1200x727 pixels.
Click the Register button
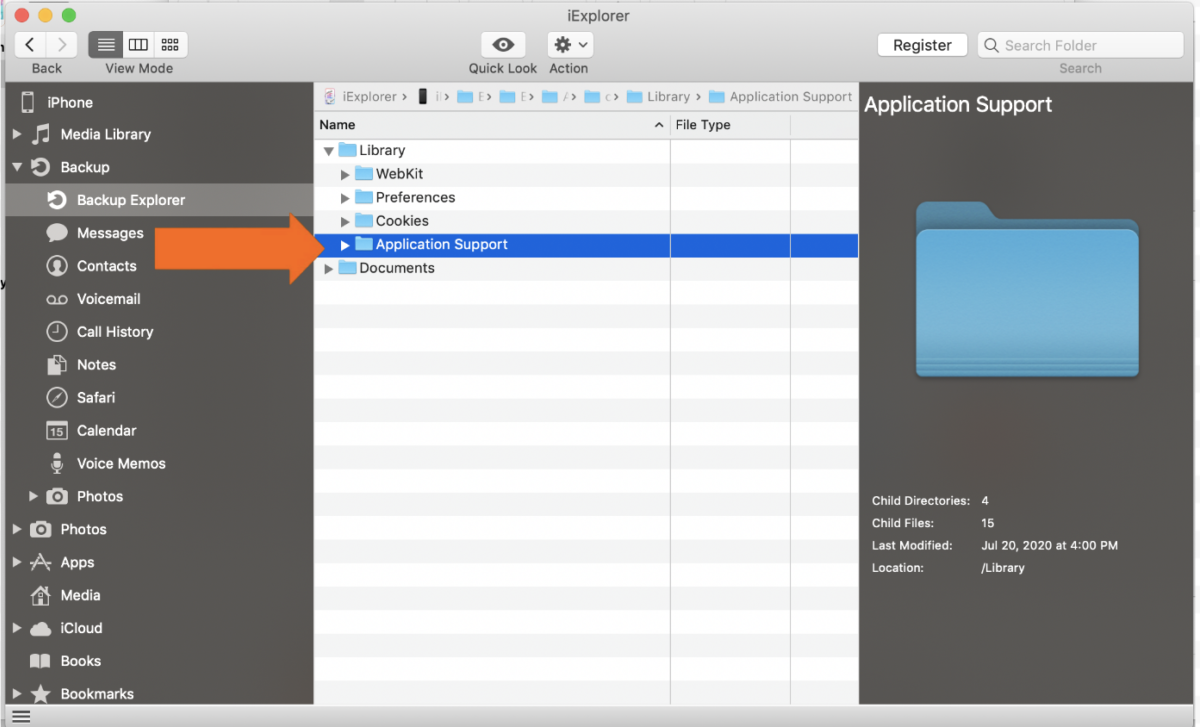coord(921,44)
